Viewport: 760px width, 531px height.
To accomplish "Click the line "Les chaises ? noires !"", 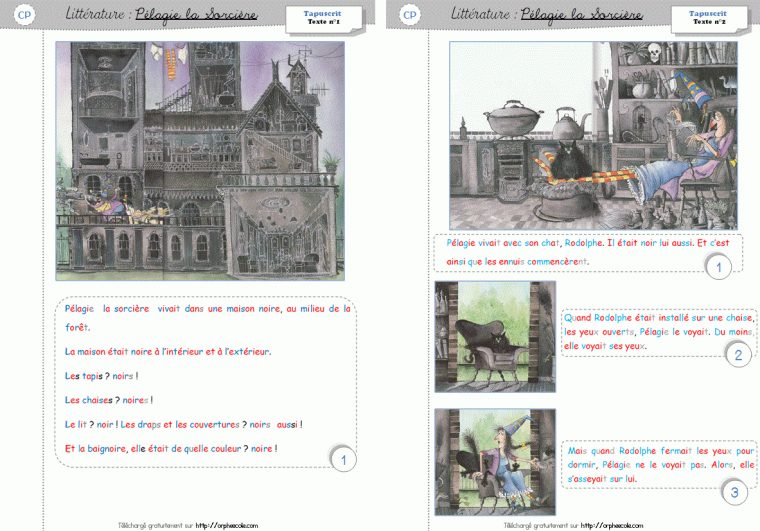I will 109,400.
